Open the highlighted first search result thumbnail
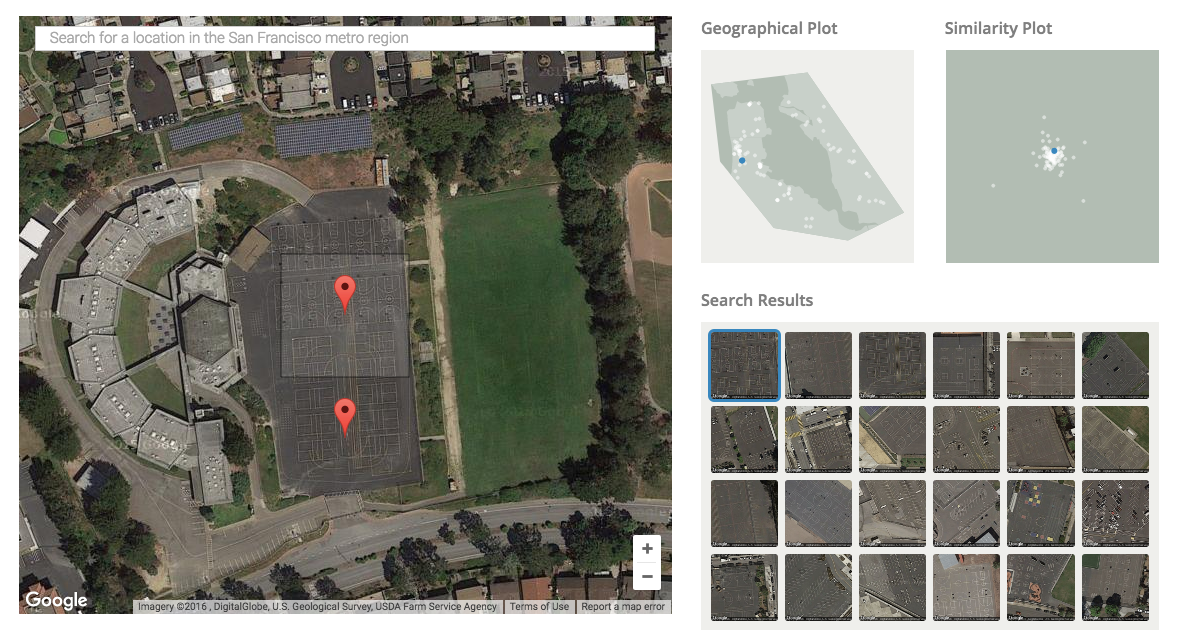1196x640 pixels. (x=744, y=365)
